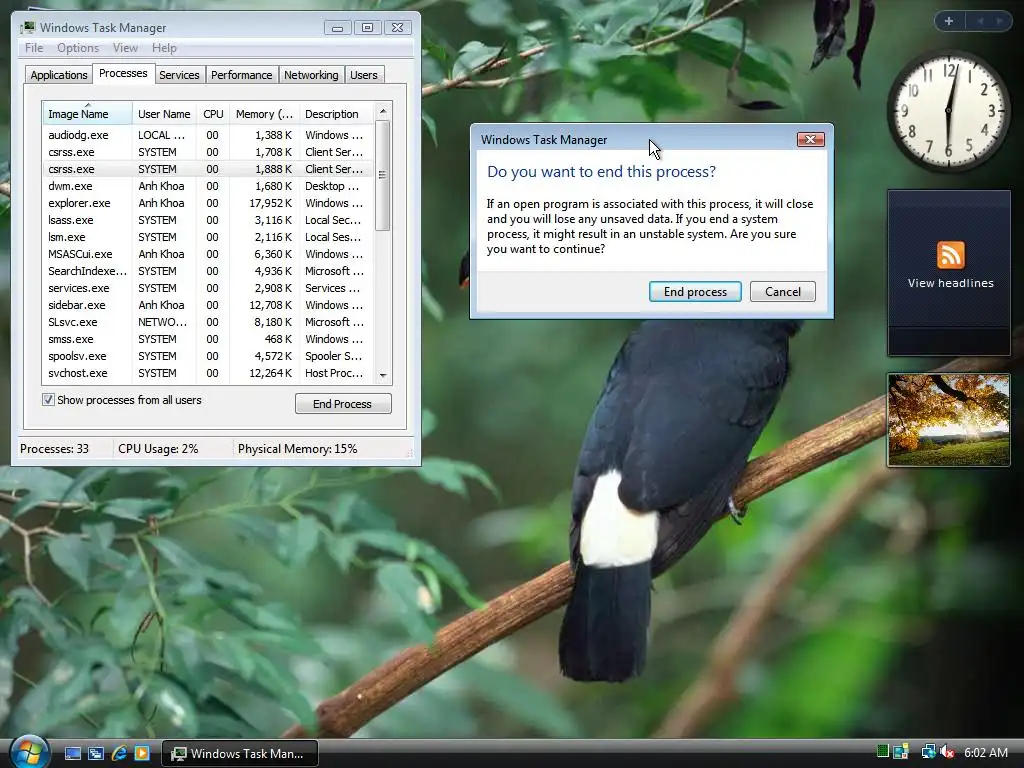Launch Internet Explorer from quick launch
This screenshot has width=1024, height=768.
[x=119, y=753]
